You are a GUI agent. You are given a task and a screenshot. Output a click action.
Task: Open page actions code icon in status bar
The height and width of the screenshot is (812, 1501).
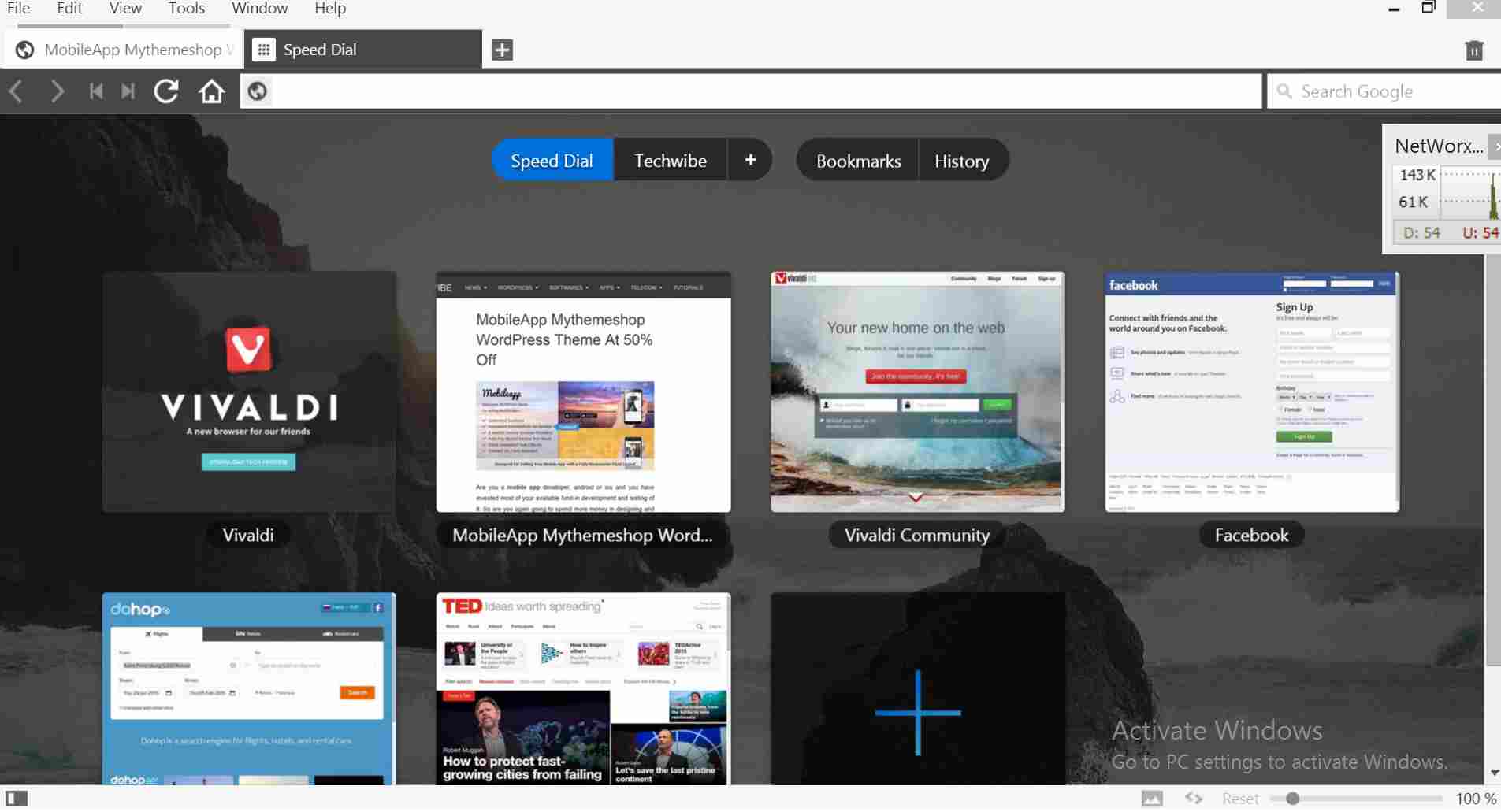[1194, 799]
